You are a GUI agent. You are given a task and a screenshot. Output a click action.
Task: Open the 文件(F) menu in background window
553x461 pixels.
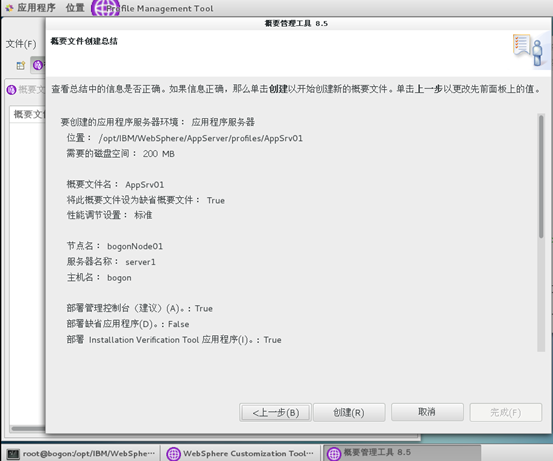tap(21, 44)
